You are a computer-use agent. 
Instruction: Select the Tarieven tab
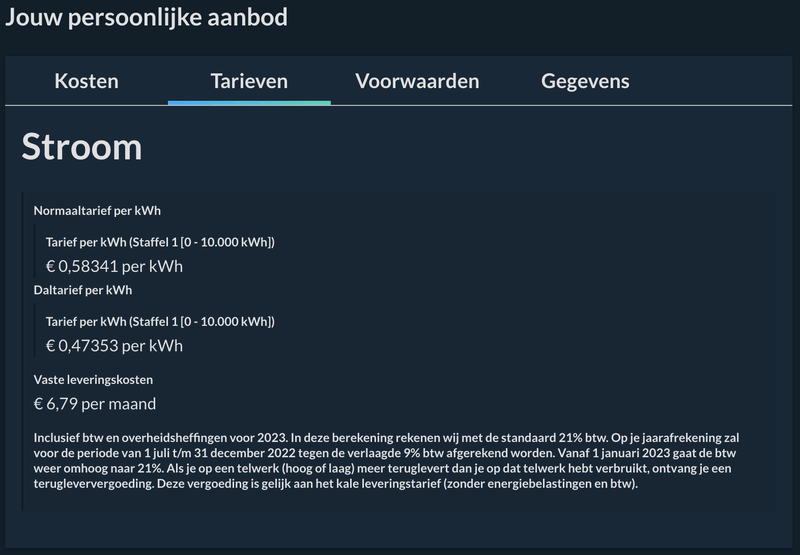(x=249, y=81)
